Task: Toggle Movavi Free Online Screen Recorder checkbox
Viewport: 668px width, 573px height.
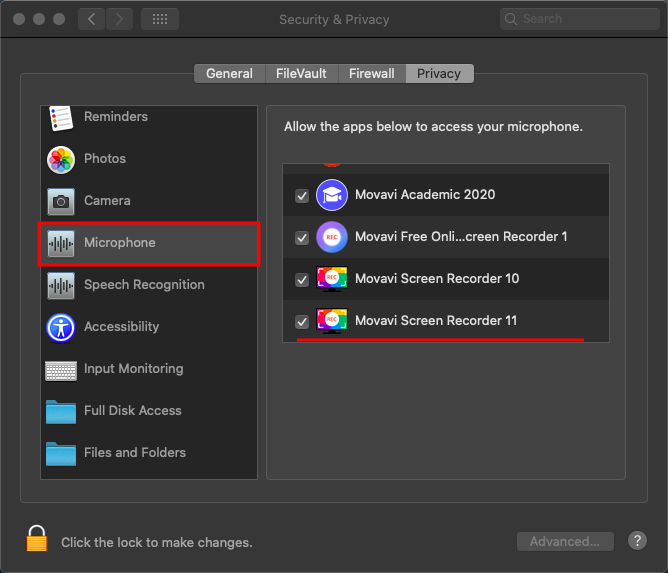Action: [302, 238]
